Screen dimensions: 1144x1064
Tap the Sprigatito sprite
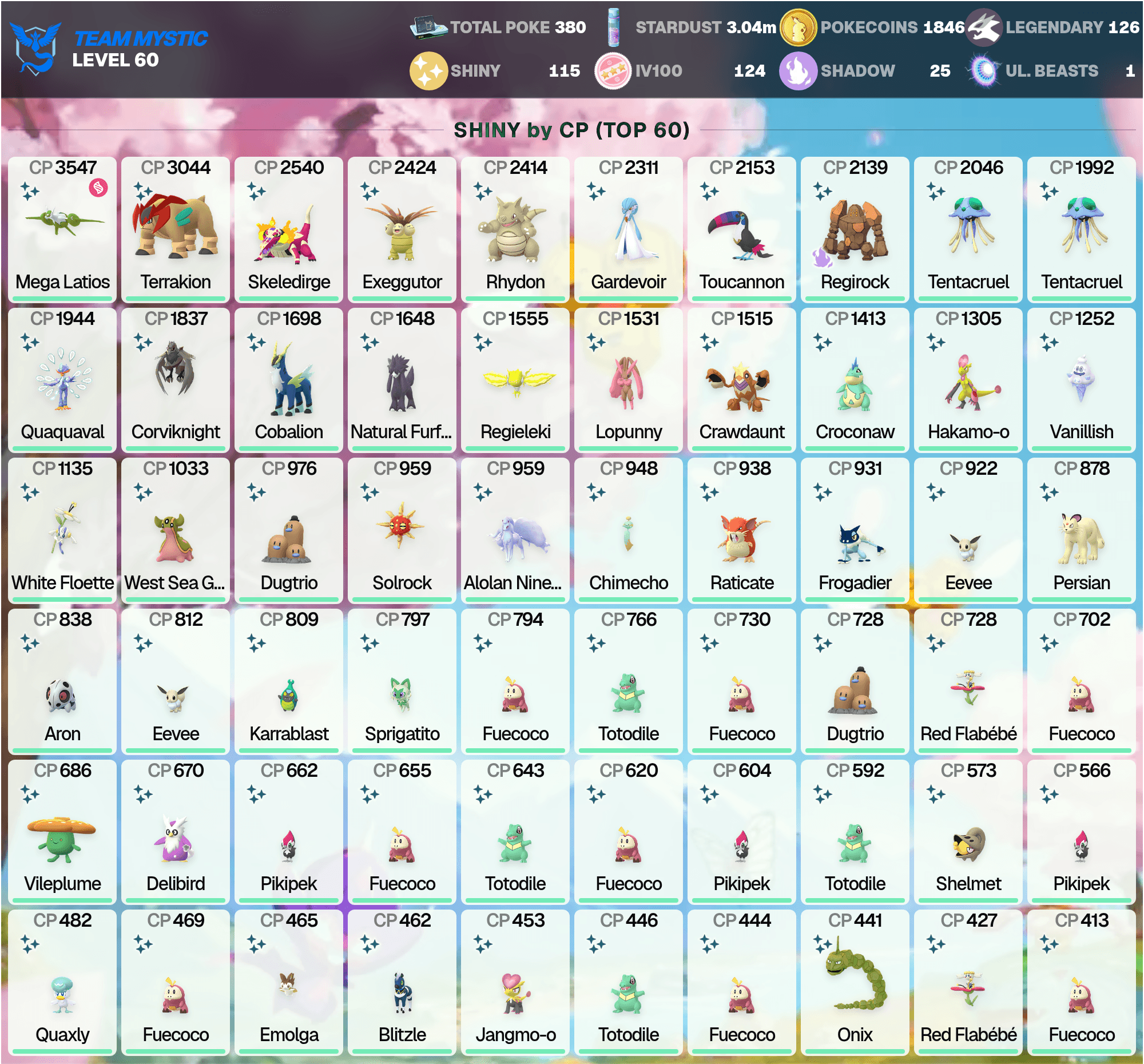point(401,694)
